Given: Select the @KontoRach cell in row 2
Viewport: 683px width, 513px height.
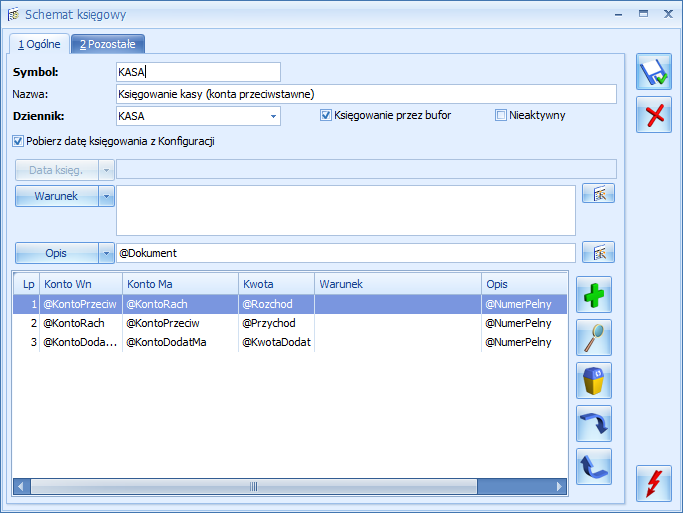Looking at the screenshot, I should click(81, 323).
